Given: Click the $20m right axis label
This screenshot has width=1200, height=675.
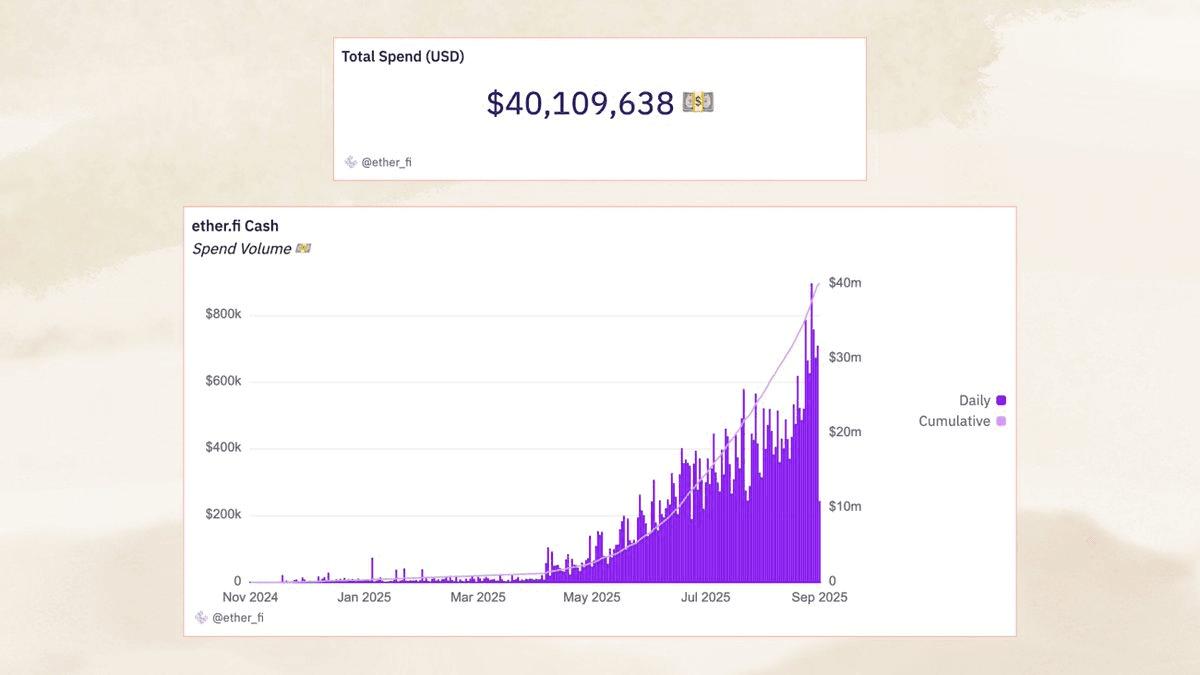Looking at the screenshot, I should [x=845, y=432].
